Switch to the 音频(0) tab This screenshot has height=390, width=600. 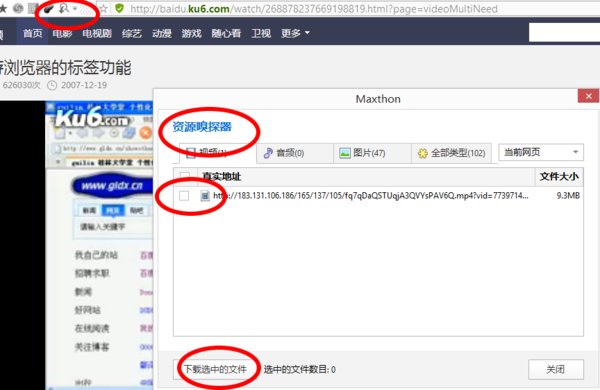[x=295, y=153]
